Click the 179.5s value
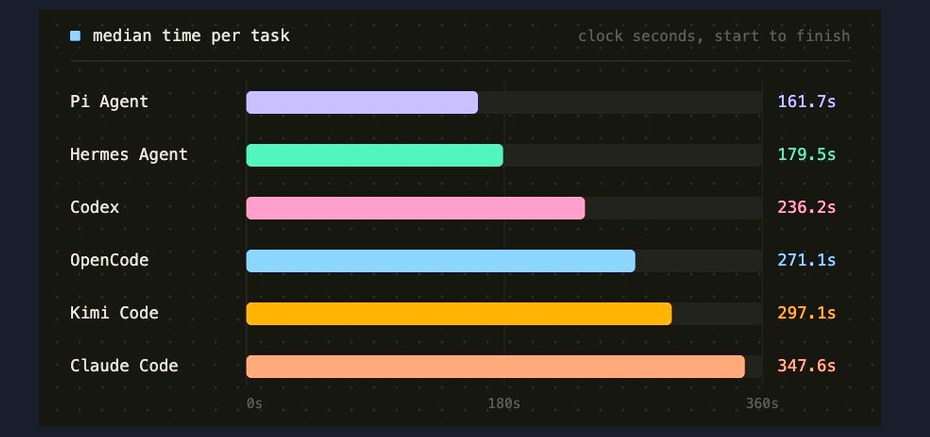 coord(806,155)
